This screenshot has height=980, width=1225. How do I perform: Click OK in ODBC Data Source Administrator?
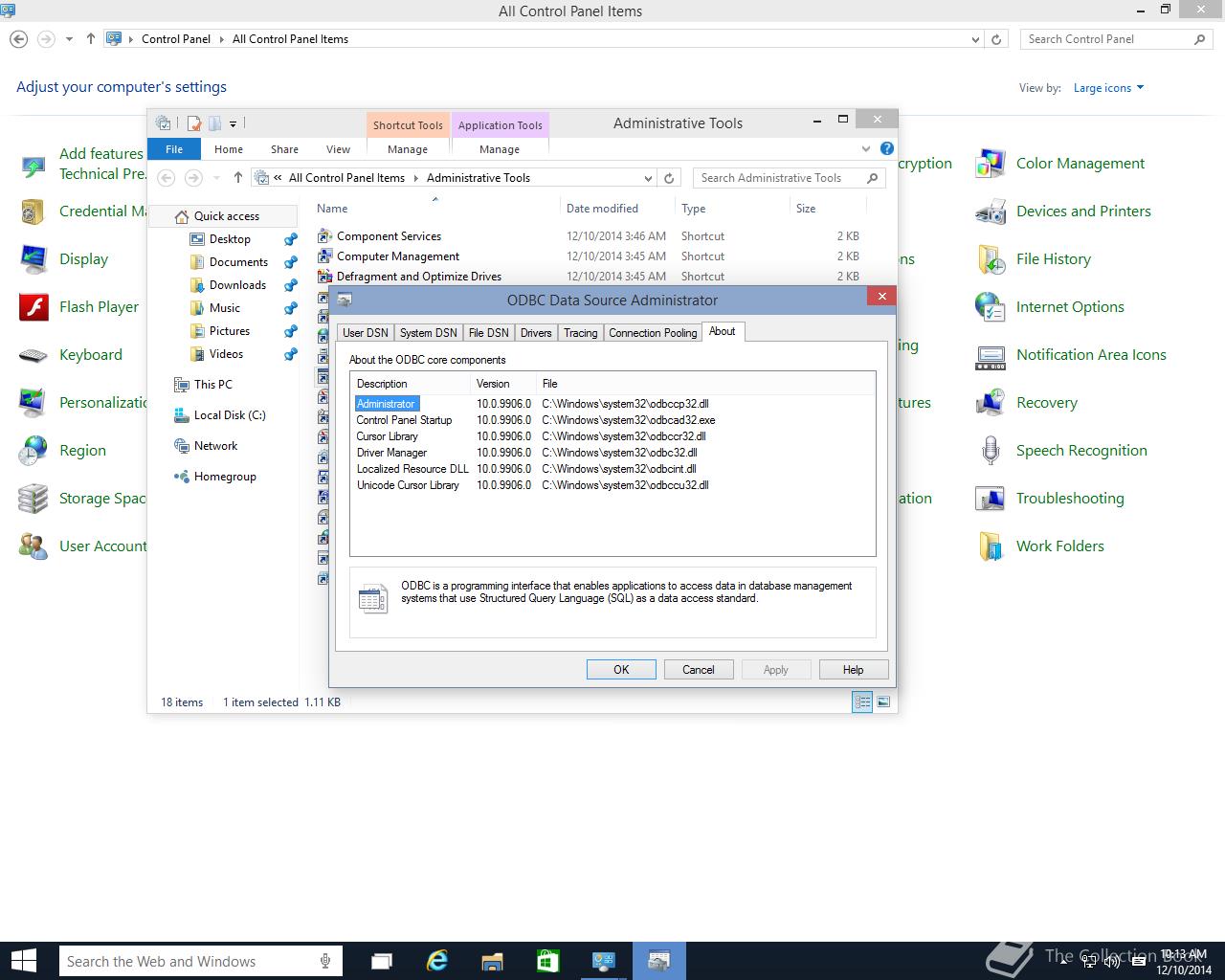coord(621,670)
